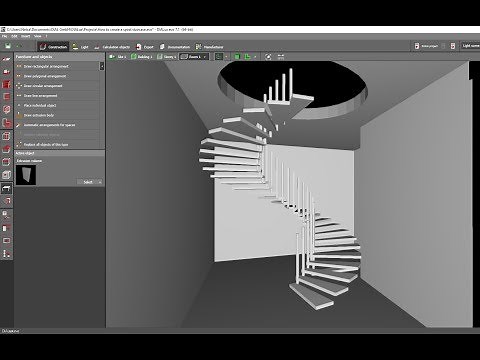Viewport: 480px width, 360px height.
Task: Click the cutouts tool sidebar icon
Action: pyautogui.click(x=6, y=162)
